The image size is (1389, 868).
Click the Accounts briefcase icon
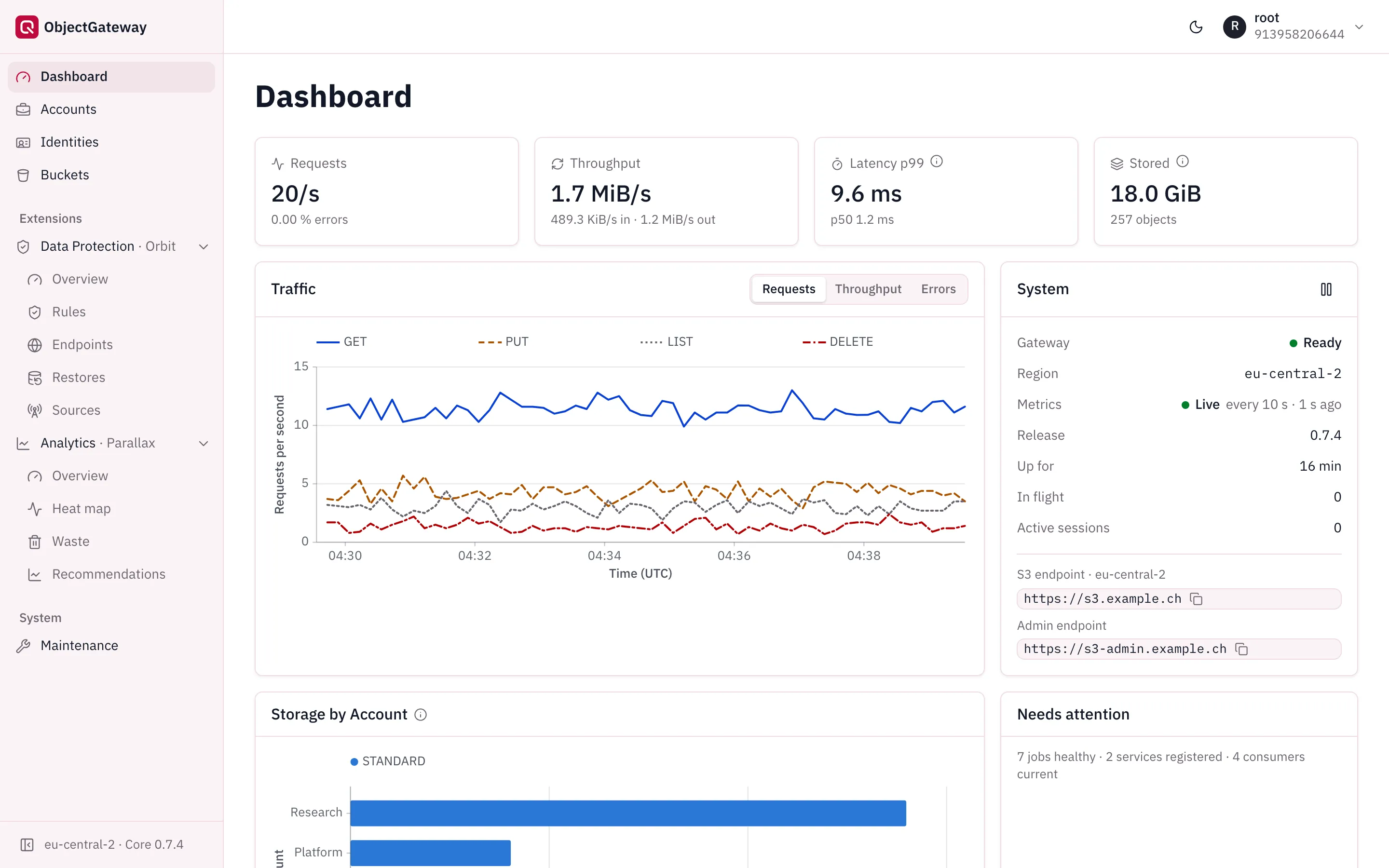tap(23, 109)
